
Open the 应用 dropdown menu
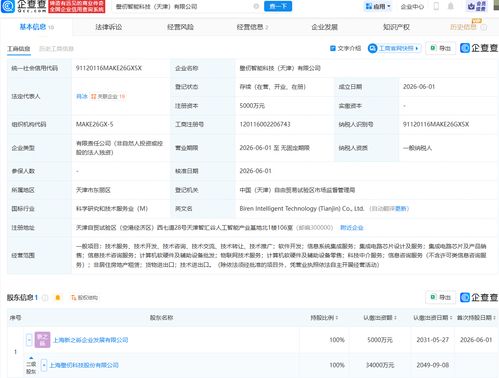(378, 6)
